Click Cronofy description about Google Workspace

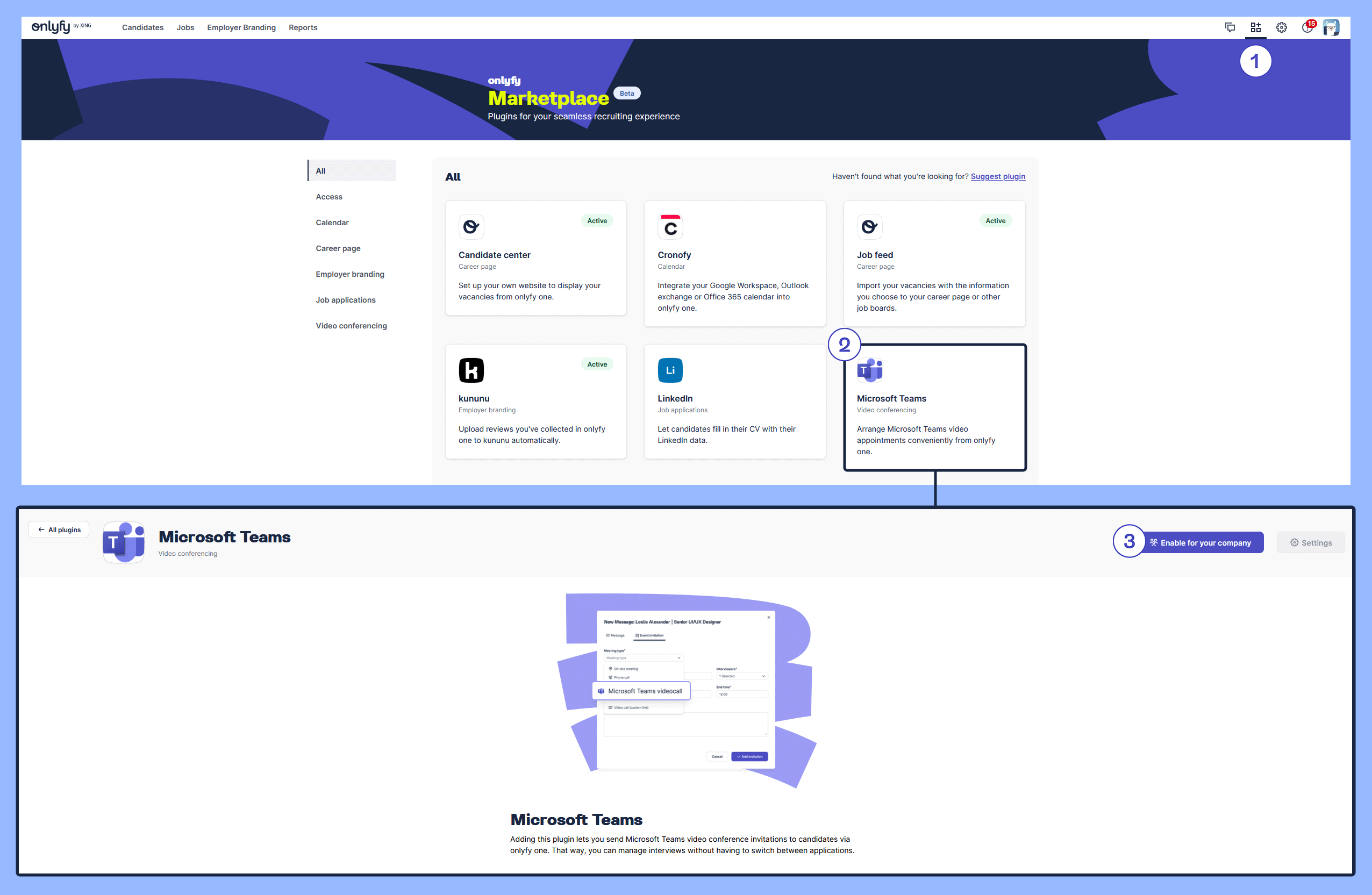click(733, 297)
